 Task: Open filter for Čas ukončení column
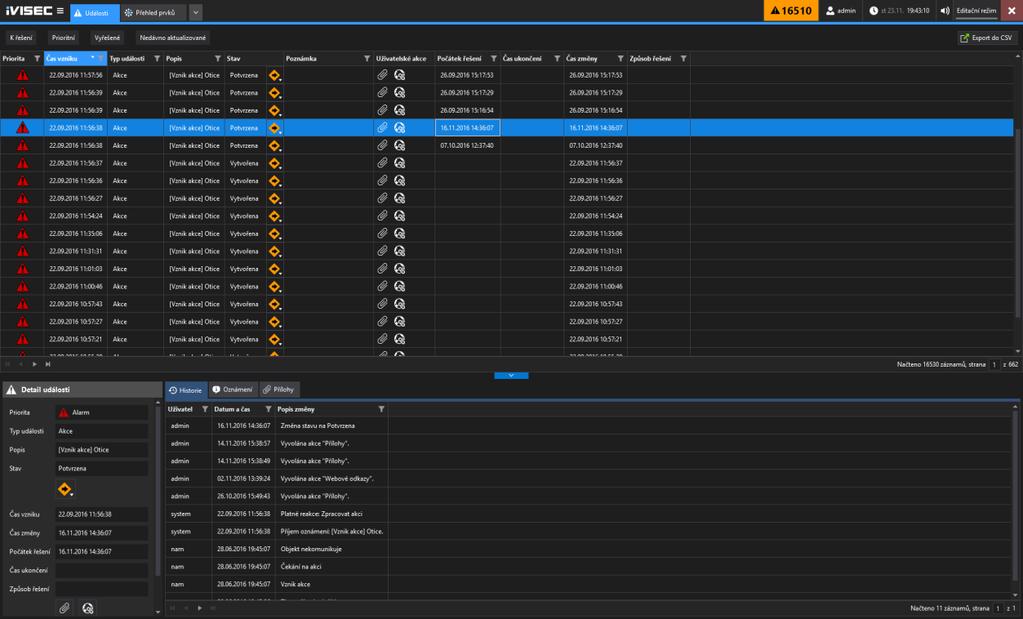click(557, 59)
